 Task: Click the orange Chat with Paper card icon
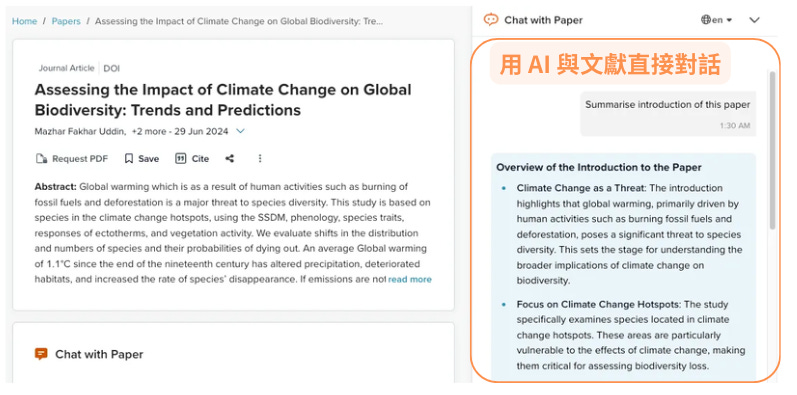point(41,354)
